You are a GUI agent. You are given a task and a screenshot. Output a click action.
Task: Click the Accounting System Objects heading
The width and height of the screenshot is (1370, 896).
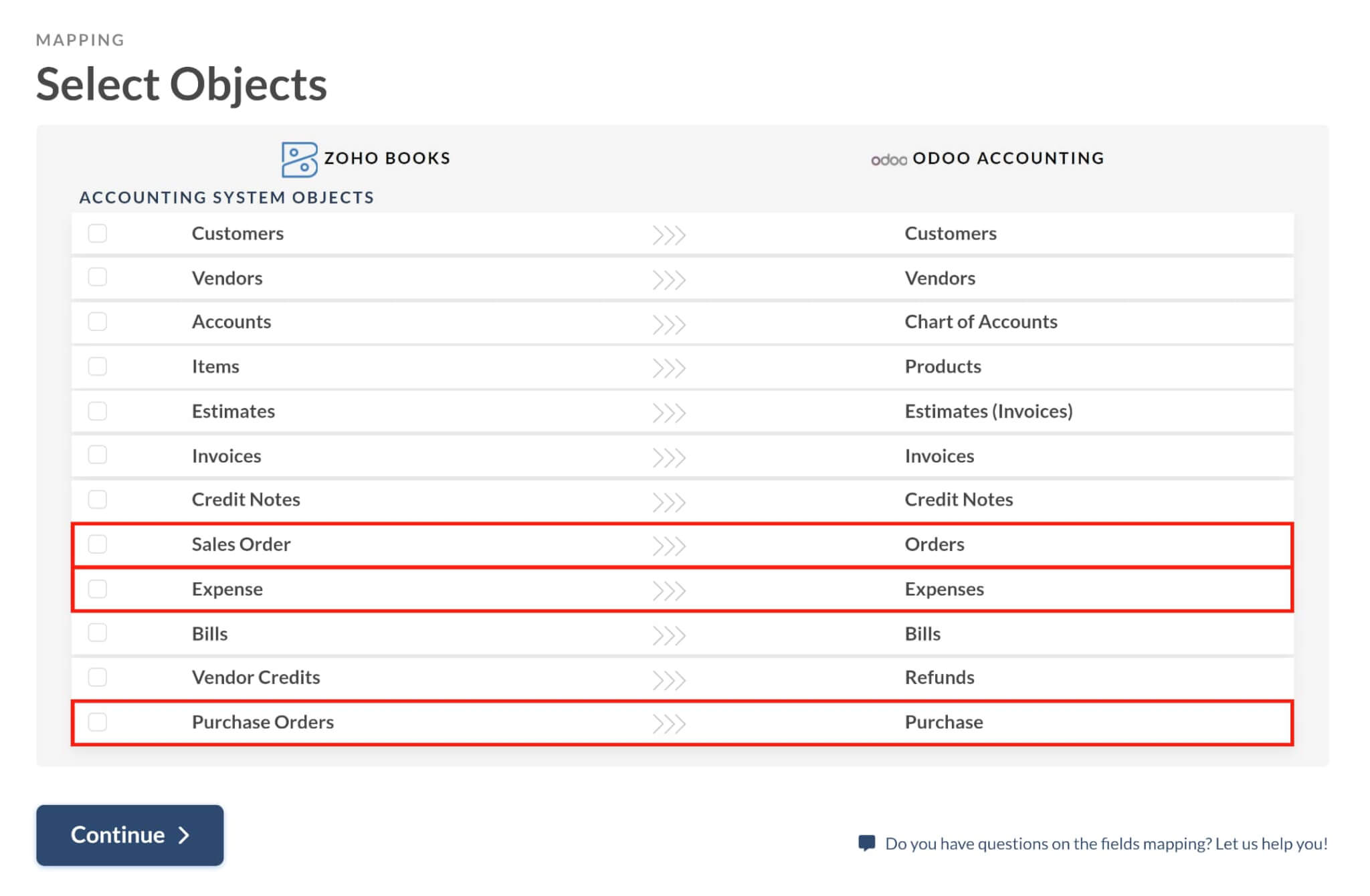(x=227, y=197)
